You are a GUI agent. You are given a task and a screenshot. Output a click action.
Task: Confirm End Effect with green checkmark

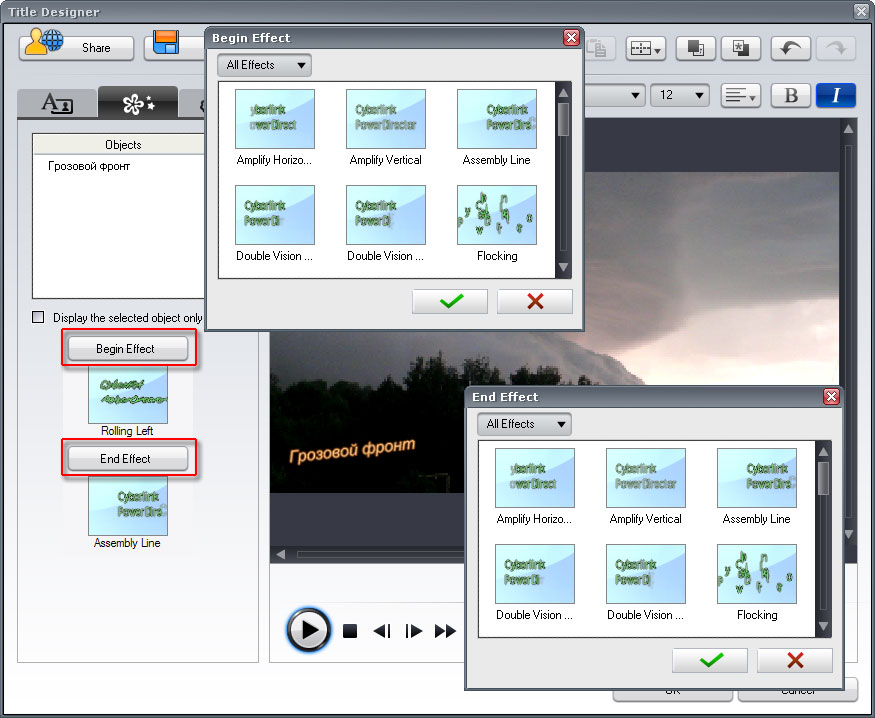pos(710,661)
